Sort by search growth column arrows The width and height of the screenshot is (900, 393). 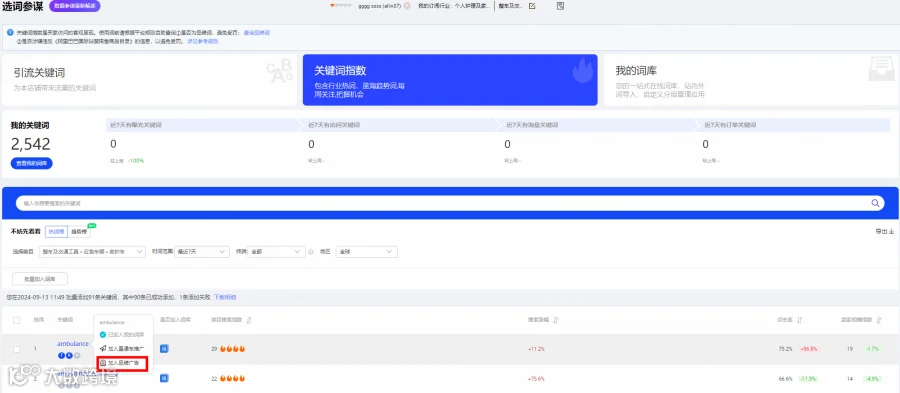pyautogui.click(x=556, y=320)
